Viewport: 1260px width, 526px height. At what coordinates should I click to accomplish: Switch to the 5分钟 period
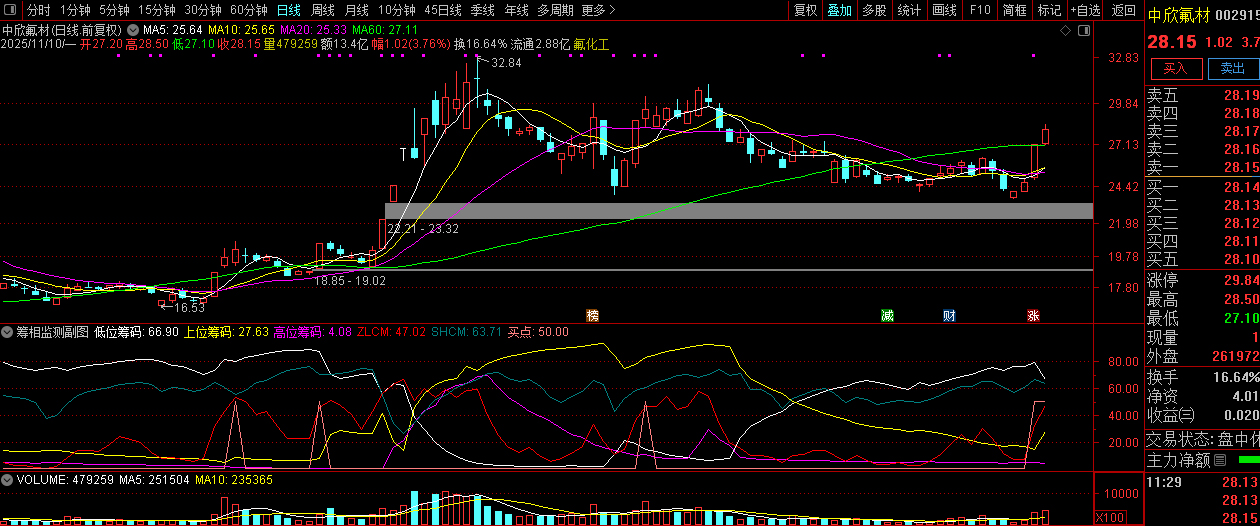click(x=114, y=10)
